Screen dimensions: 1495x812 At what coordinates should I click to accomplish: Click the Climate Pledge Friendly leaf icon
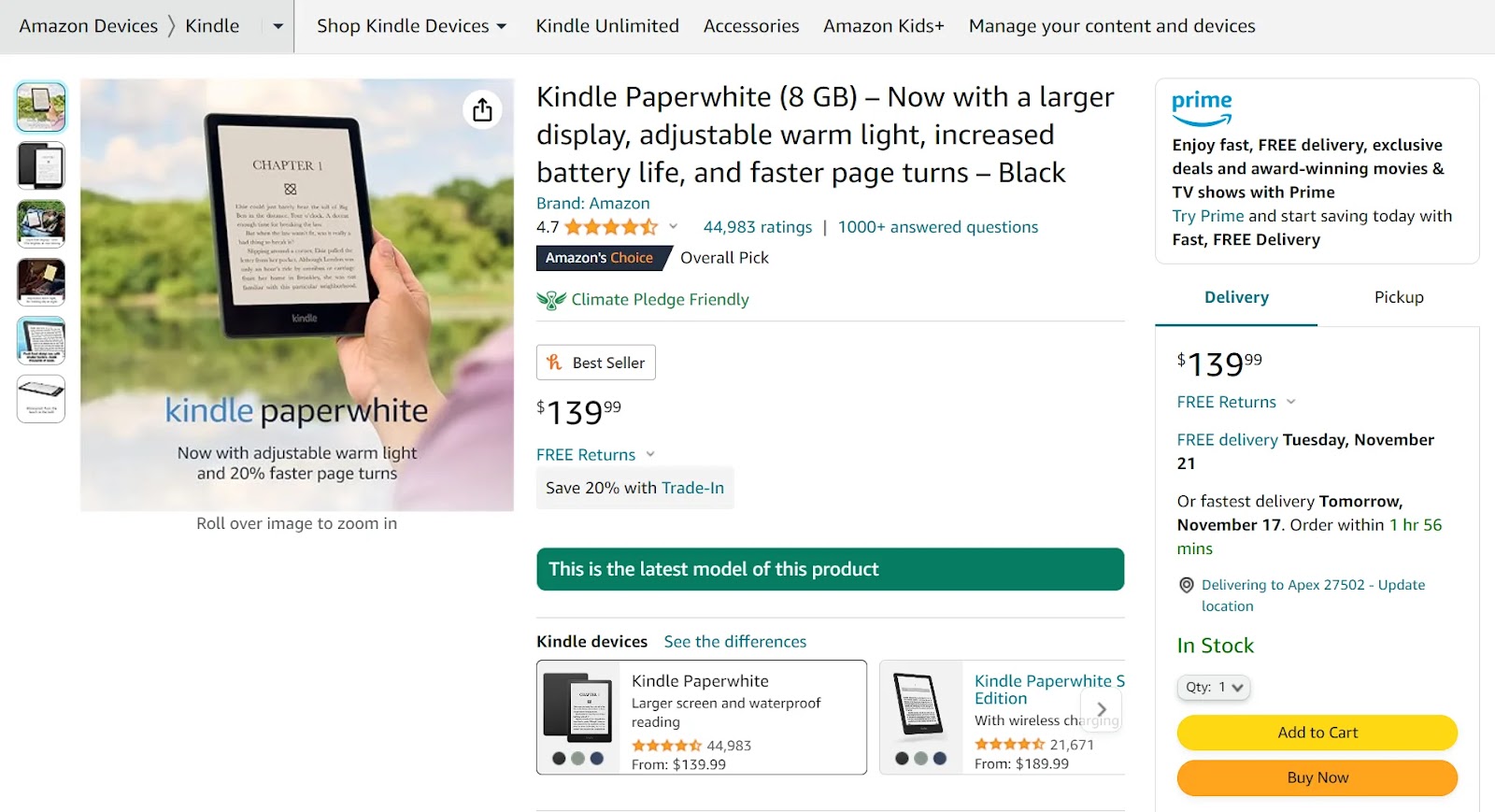point(553,299)
